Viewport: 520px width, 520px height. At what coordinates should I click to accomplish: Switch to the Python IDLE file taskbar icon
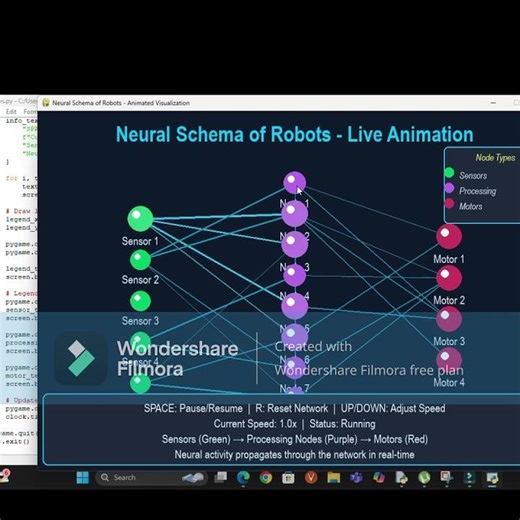(401, 478)
